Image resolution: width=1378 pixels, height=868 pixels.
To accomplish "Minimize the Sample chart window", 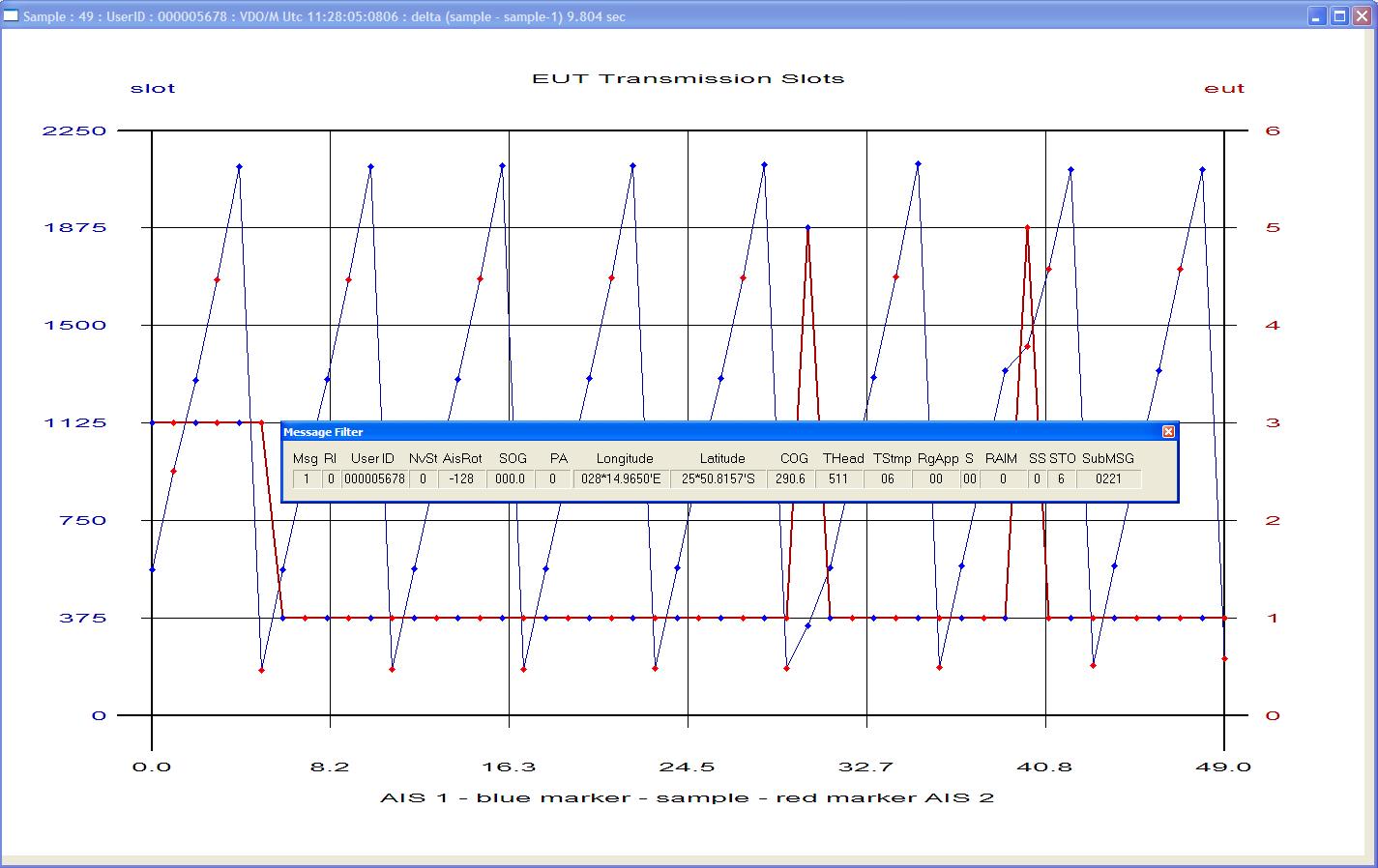I will 1318,16.
